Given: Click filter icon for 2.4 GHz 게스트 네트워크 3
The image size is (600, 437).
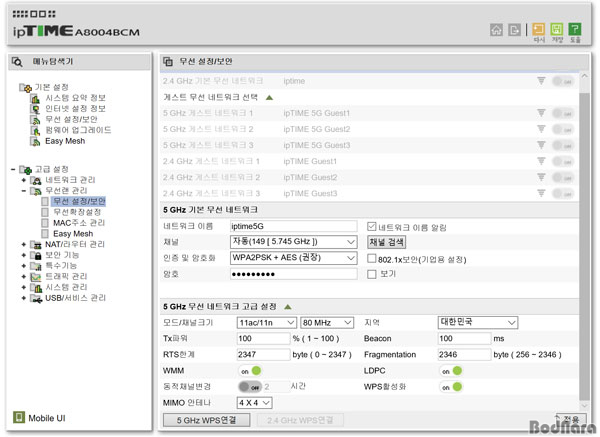Looking at the screenshot, I should coord(541,193).
